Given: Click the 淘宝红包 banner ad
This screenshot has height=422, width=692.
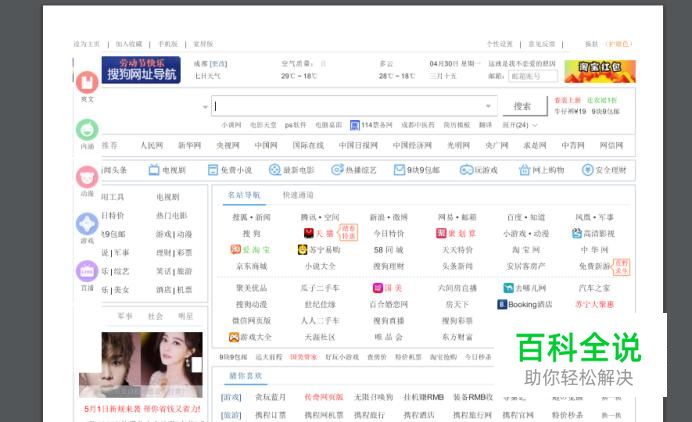Looking at the screenshot, I should pyautogui.click(x=600, y=72).
